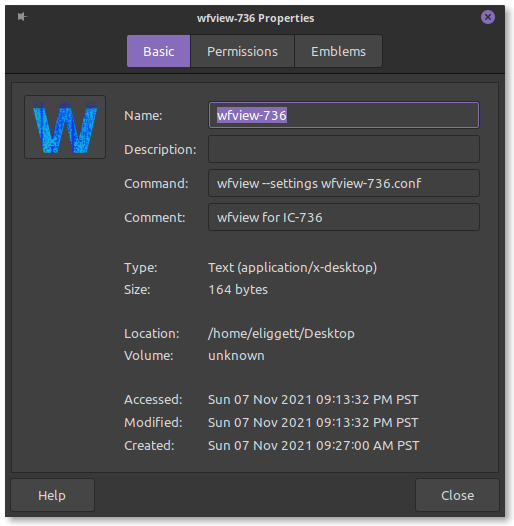Click the pin icon in title bar
This screenshot has height=526, width=514.
(22, 16)
